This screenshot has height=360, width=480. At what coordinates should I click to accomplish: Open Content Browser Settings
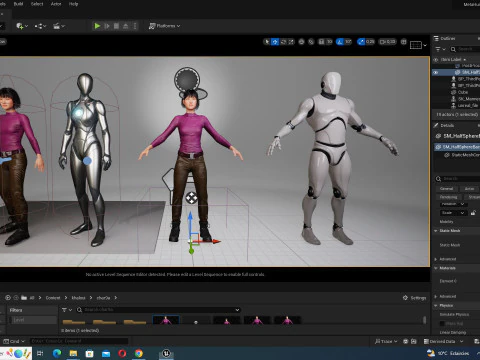[414, 298]
